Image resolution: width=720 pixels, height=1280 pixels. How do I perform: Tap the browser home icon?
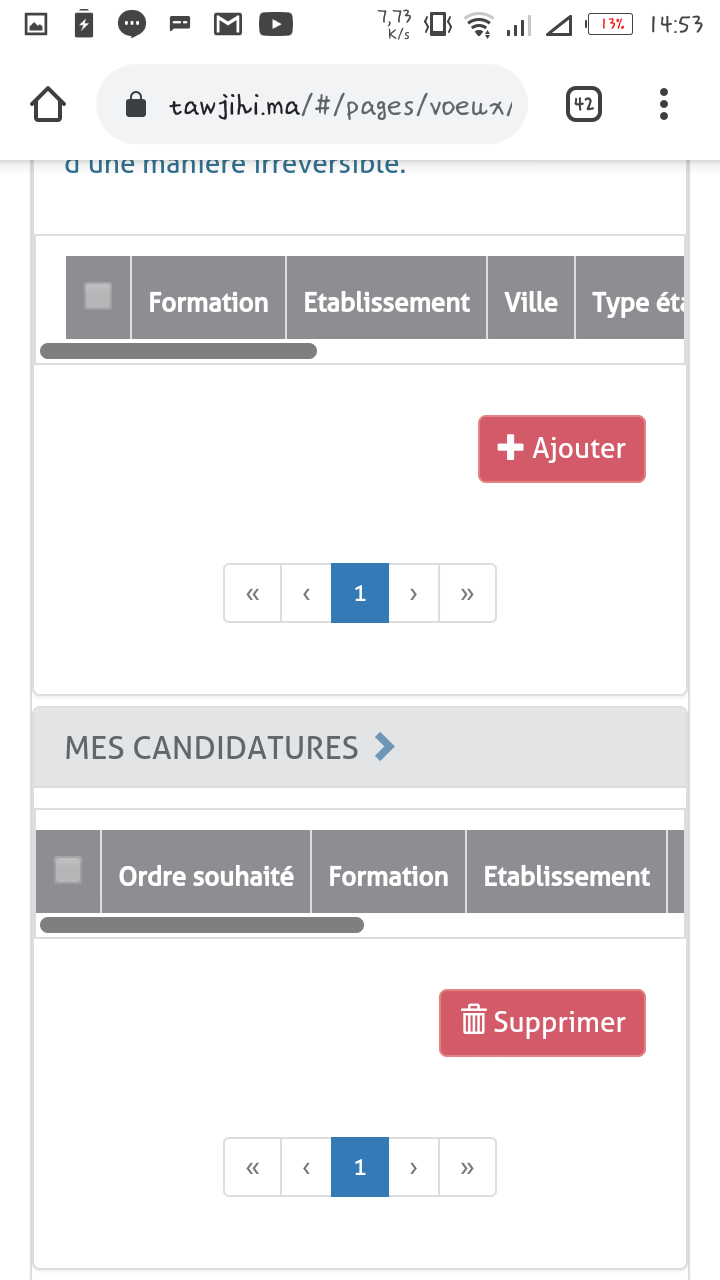[x=48, y=104]
